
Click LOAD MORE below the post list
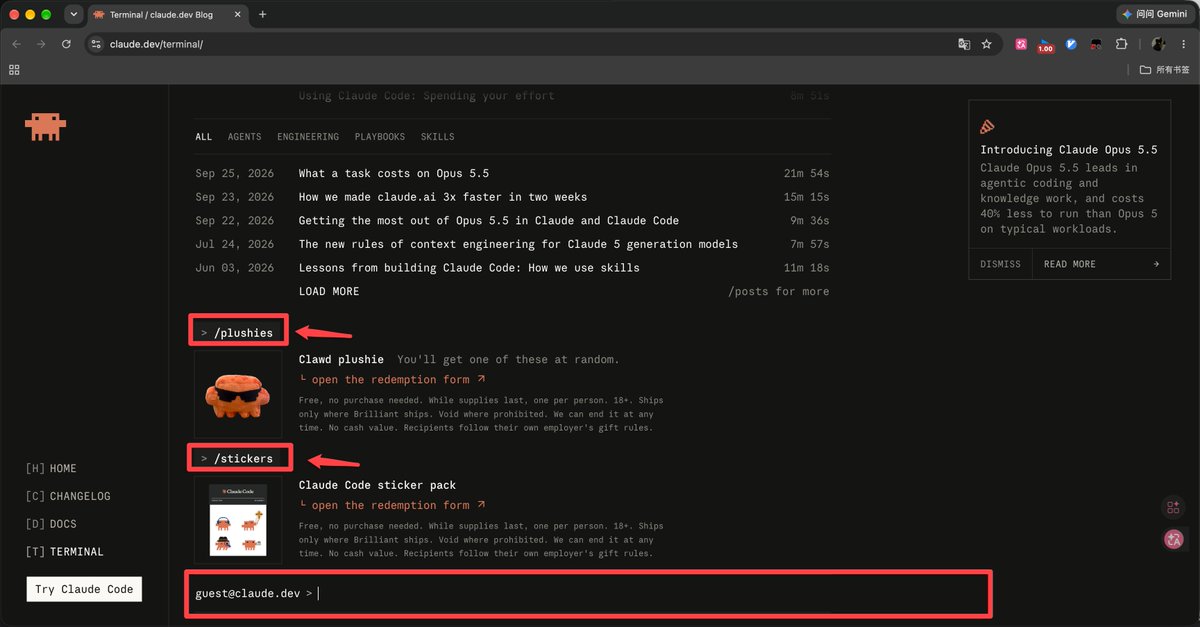329,292
